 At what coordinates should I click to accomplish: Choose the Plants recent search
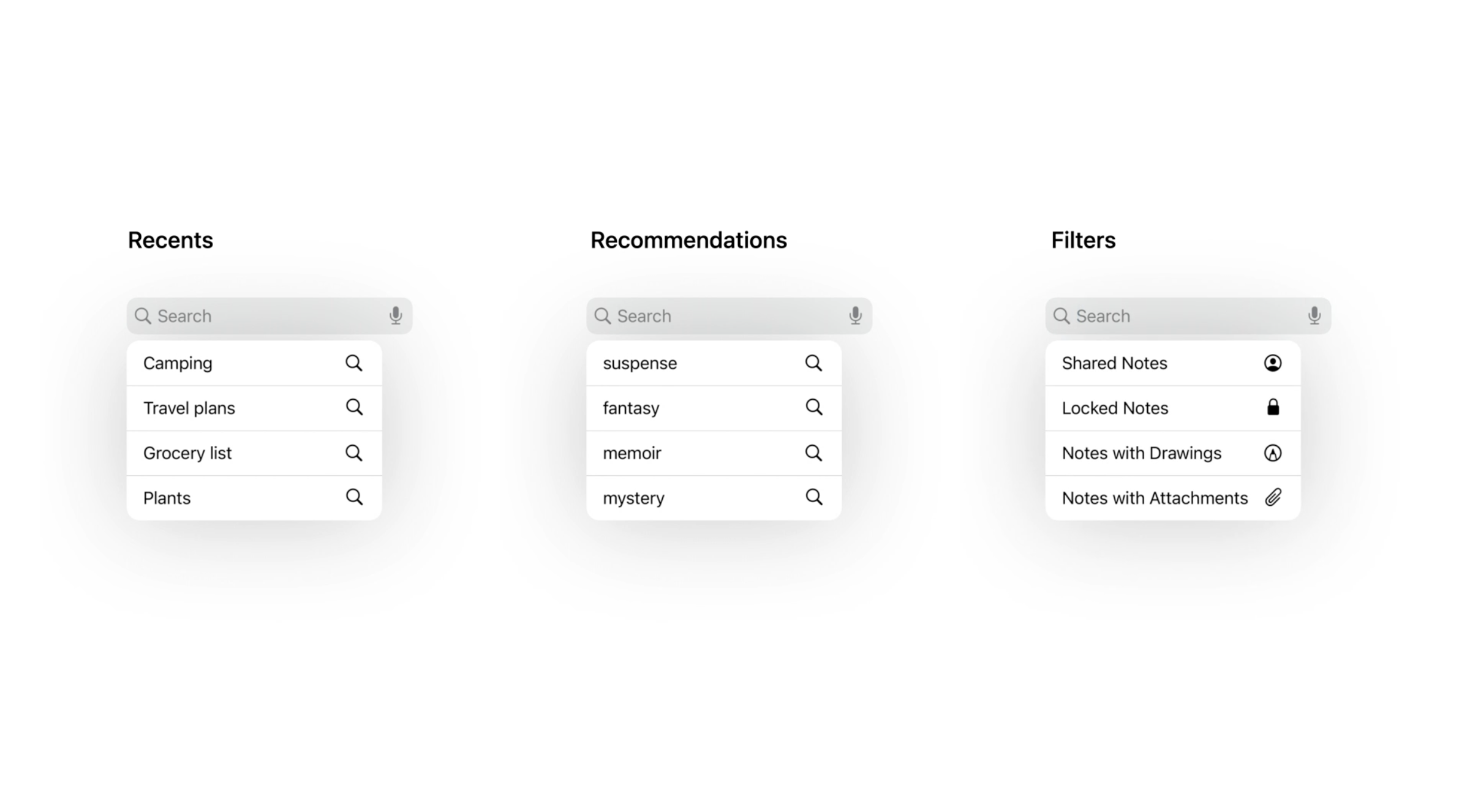[x=167, y=498]
